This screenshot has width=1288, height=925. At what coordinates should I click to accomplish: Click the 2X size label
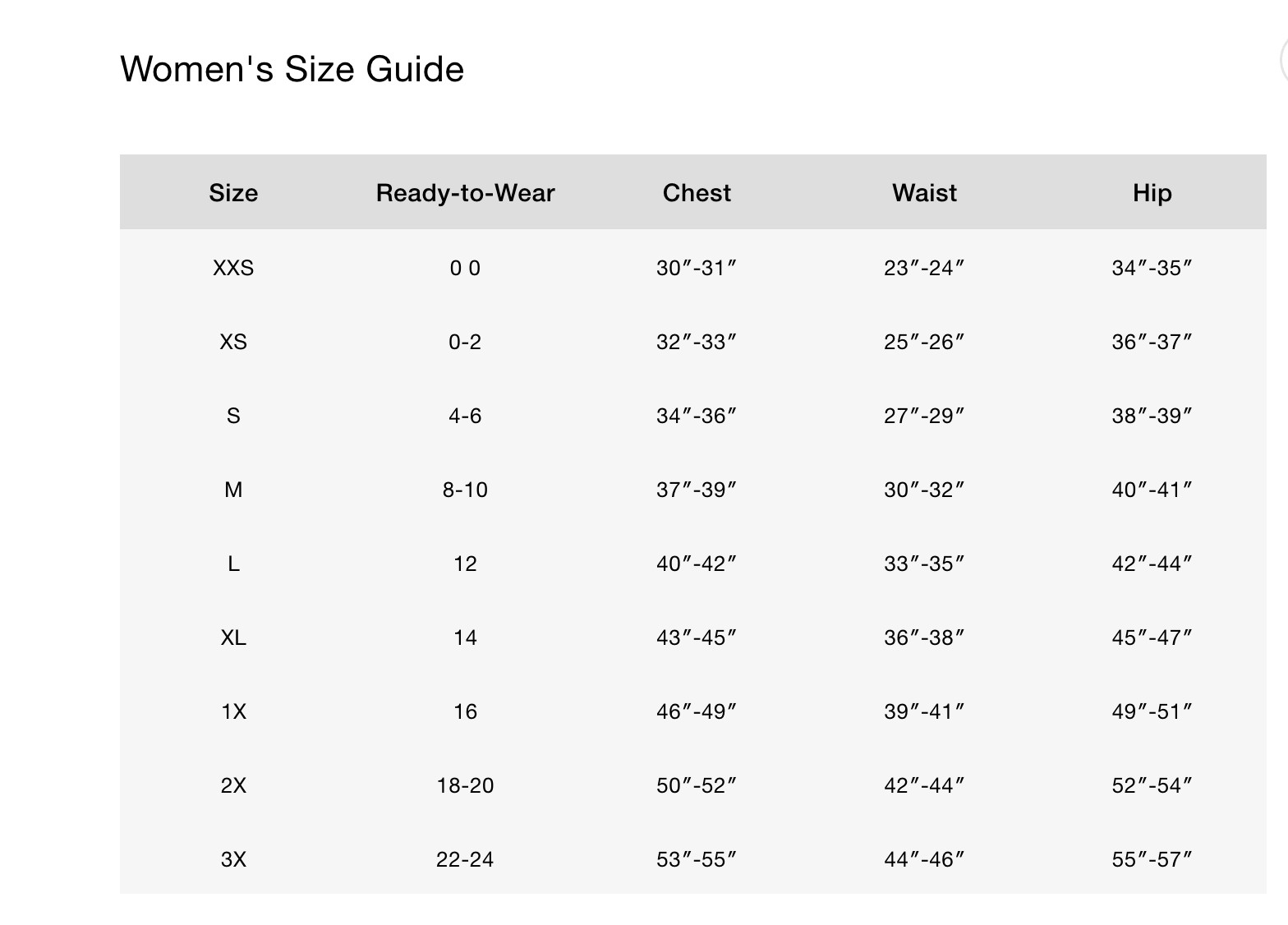coord(233,785)
